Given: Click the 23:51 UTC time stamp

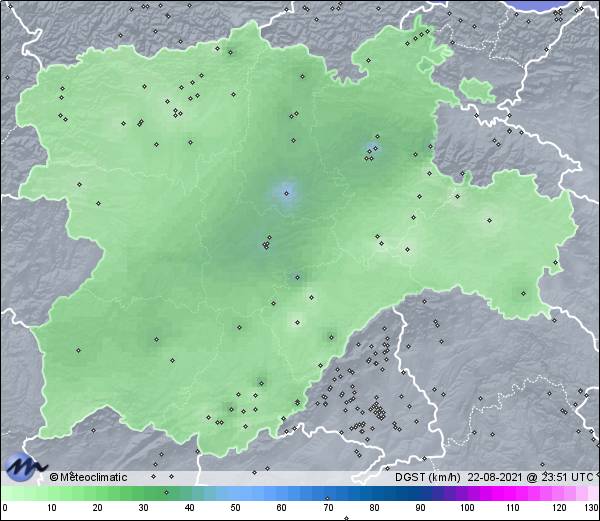Looking at the screenshot, I should pyautogui.click(x=565, y=477).
